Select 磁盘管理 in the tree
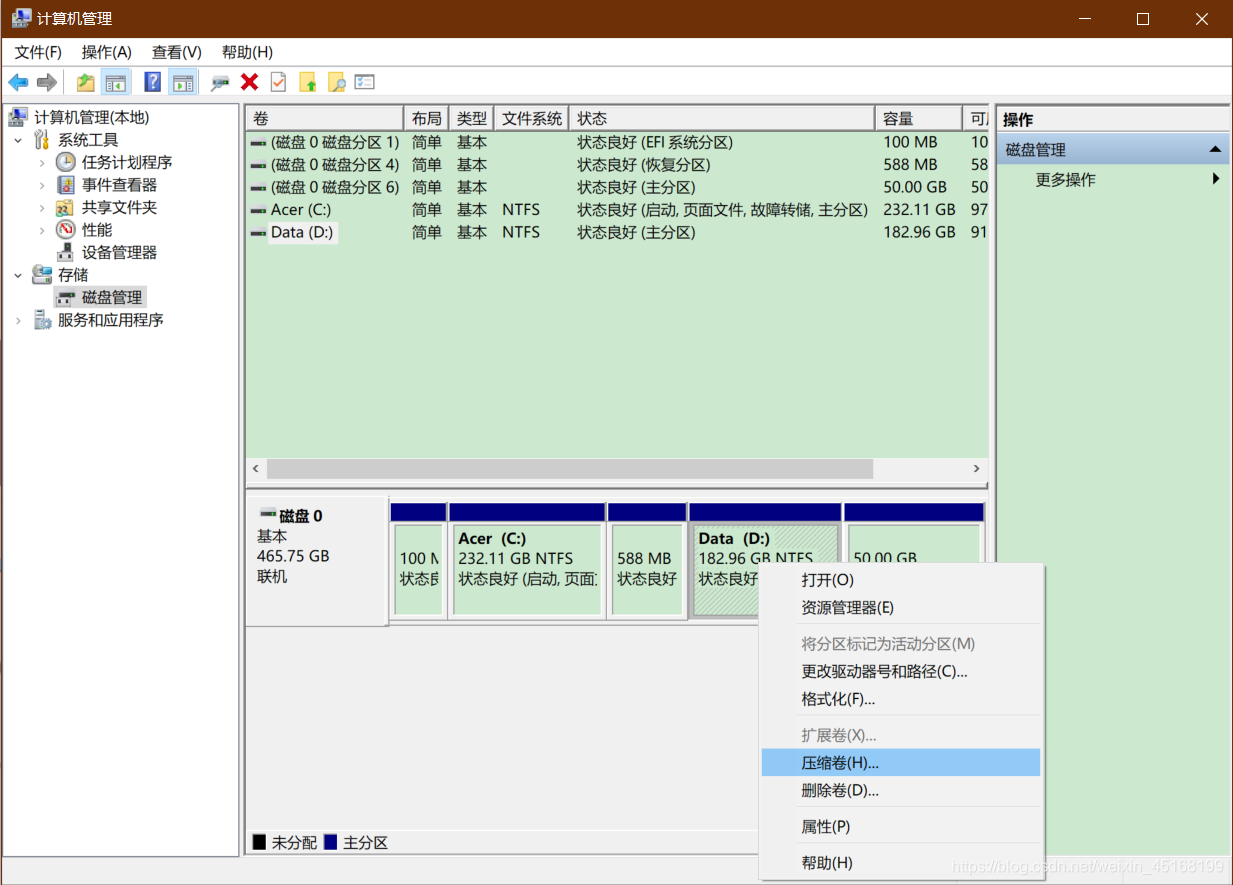Image resolution: width=1233 pixels, height=885 pixels. click(x=112, y=297)
